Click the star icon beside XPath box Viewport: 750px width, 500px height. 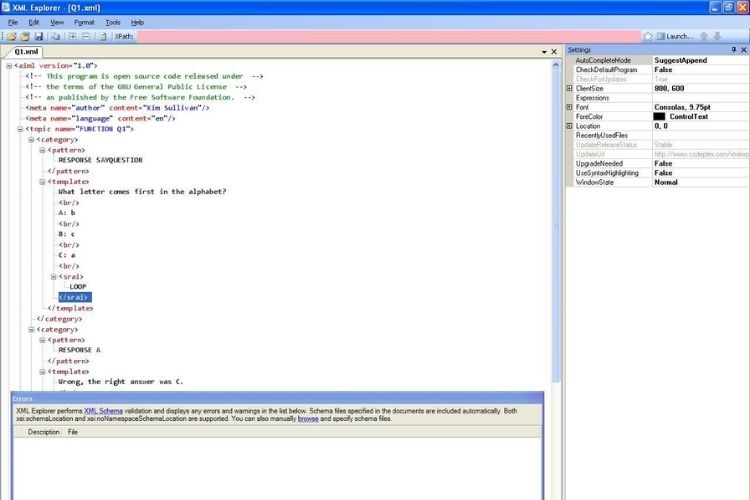point(648,36)
